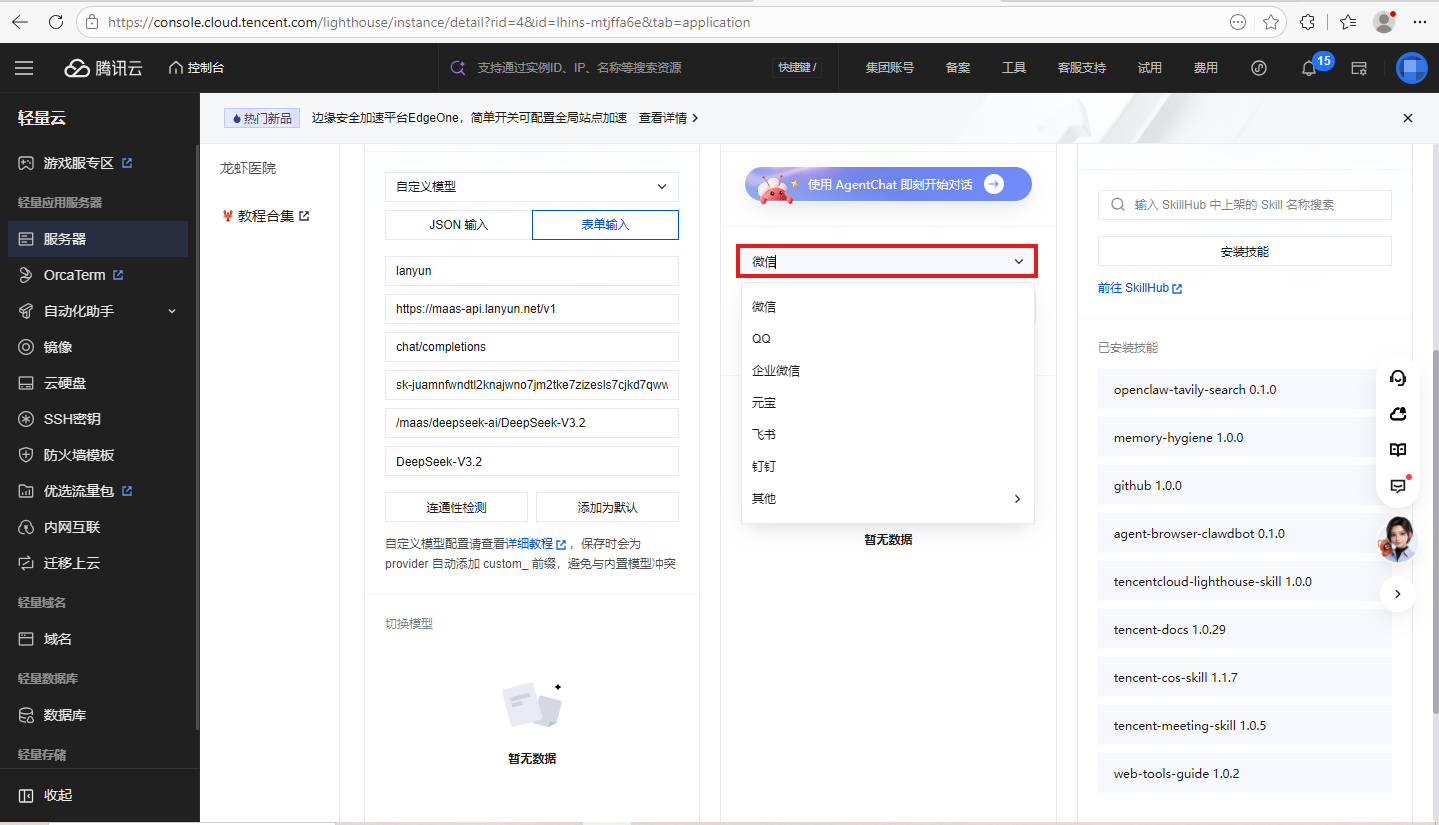
Task: Select 龙虾医院 in left menu
Action: pyautogui.click(x=248, y=168)
